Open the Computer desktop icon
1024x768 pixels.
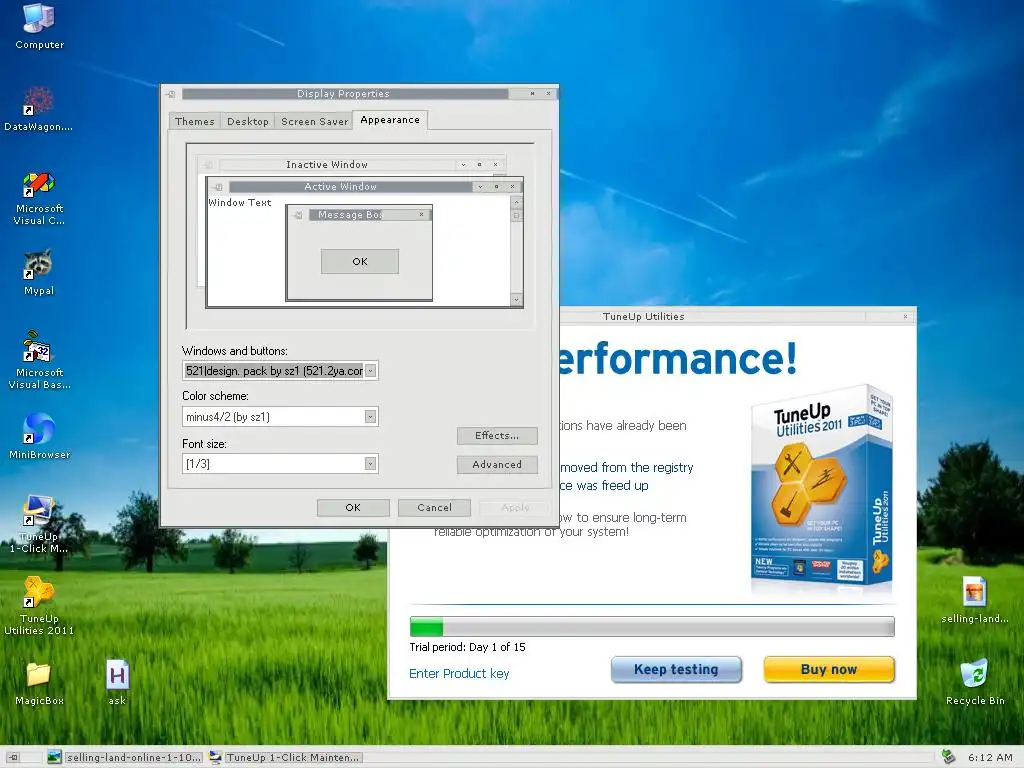pyautogui.click(x=39, y=26)
